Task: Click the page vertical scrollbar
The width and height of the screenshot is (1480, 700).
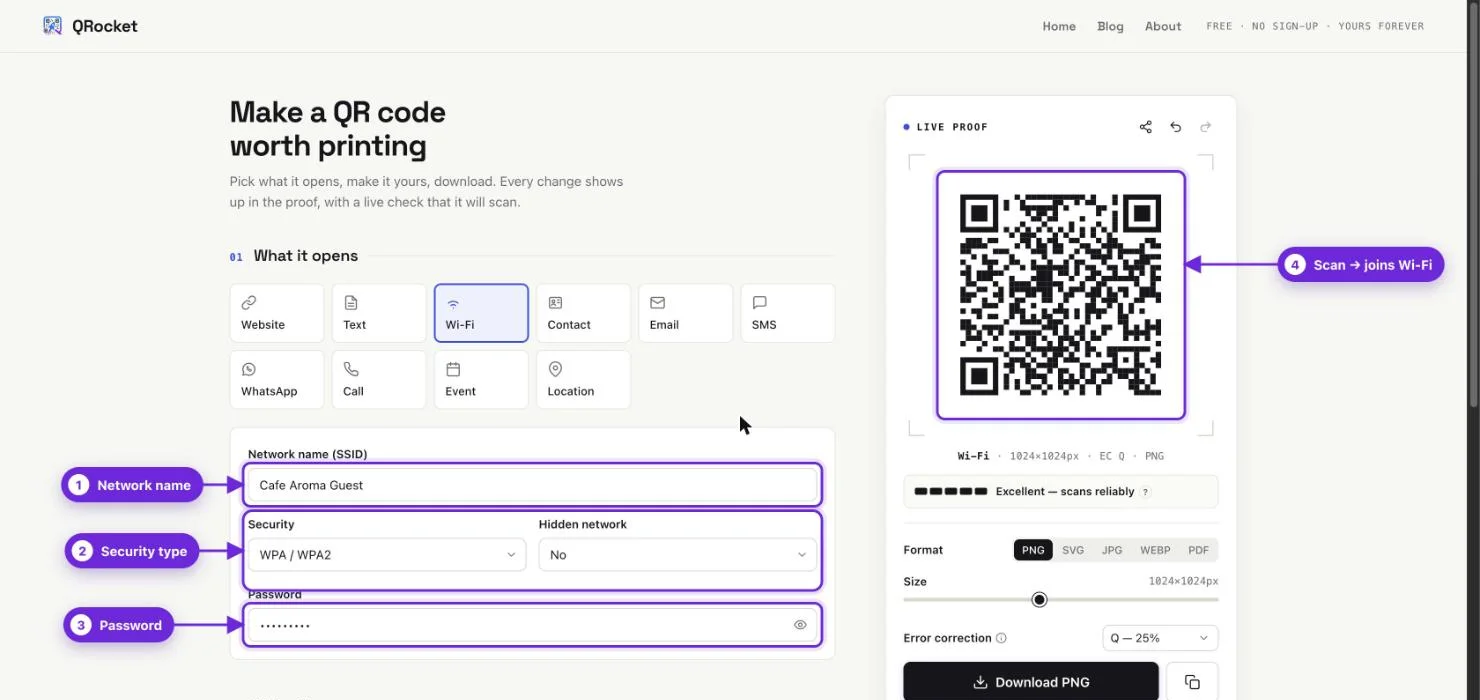Action: (1473, 205)
